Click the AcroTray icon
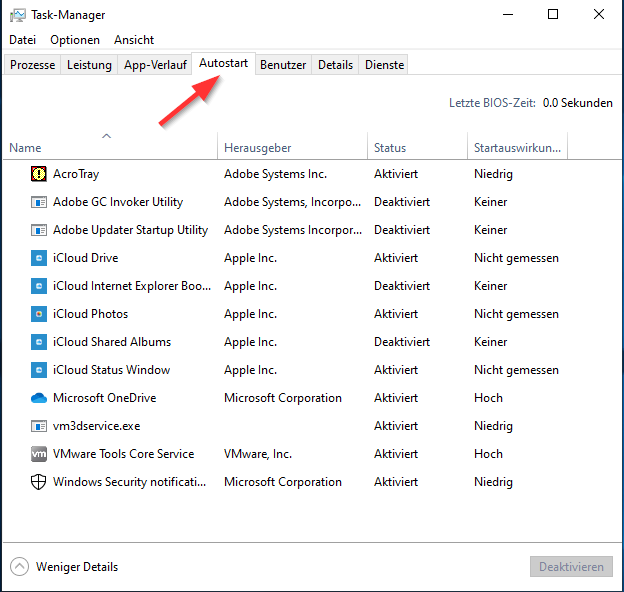The width and height of the screenshot is (624, 592). (x=39, y=174)
